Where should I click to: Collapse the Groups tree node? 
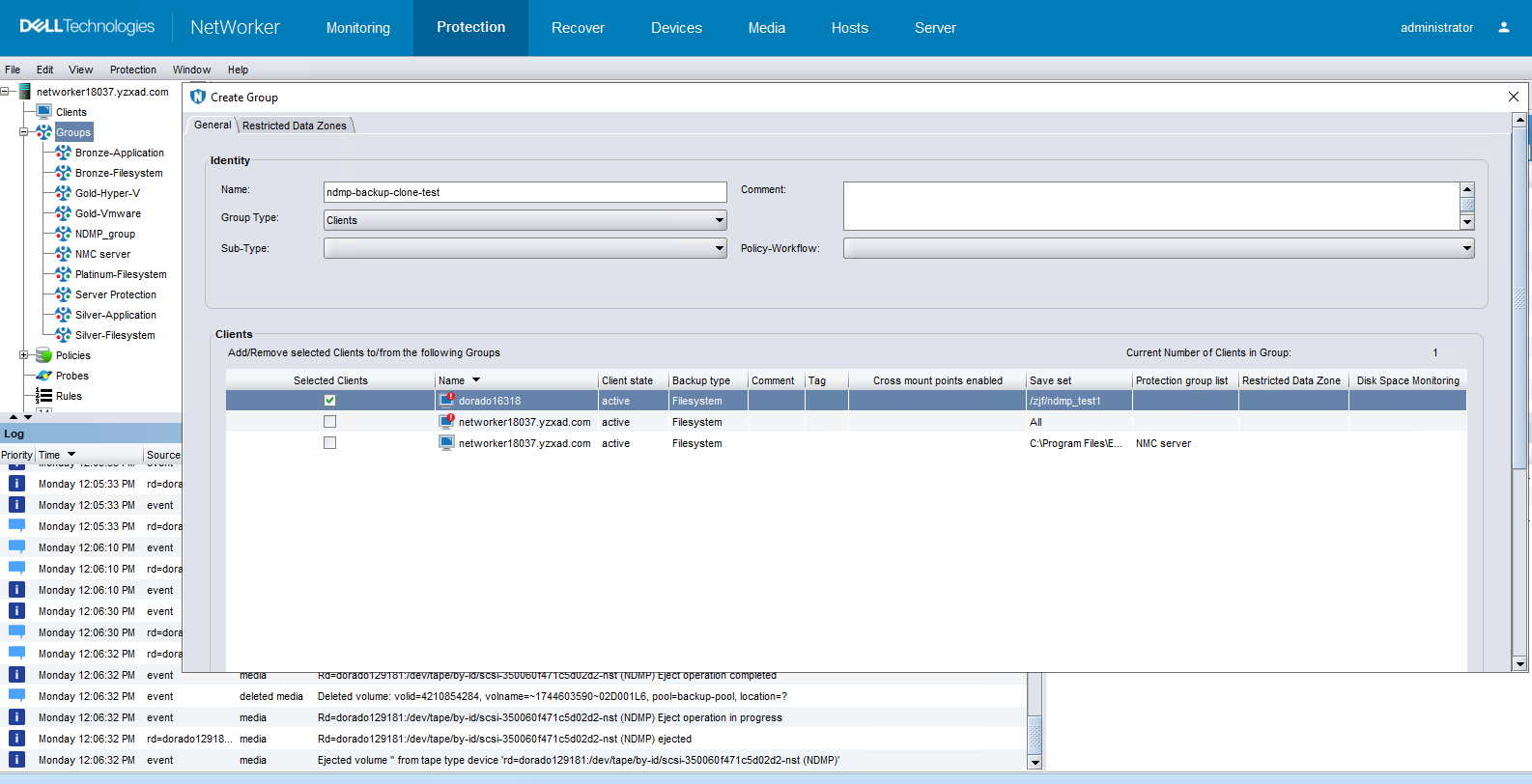[x=24, y=132]
